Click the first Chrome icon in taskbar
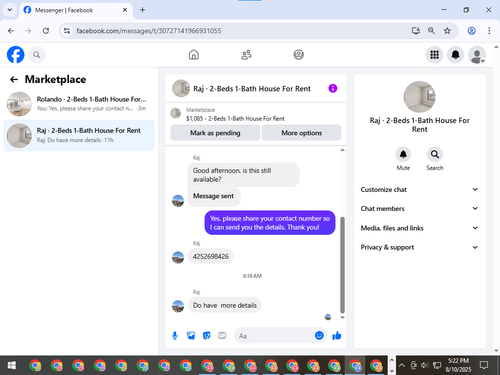The image size is (500, 375). 35,366
